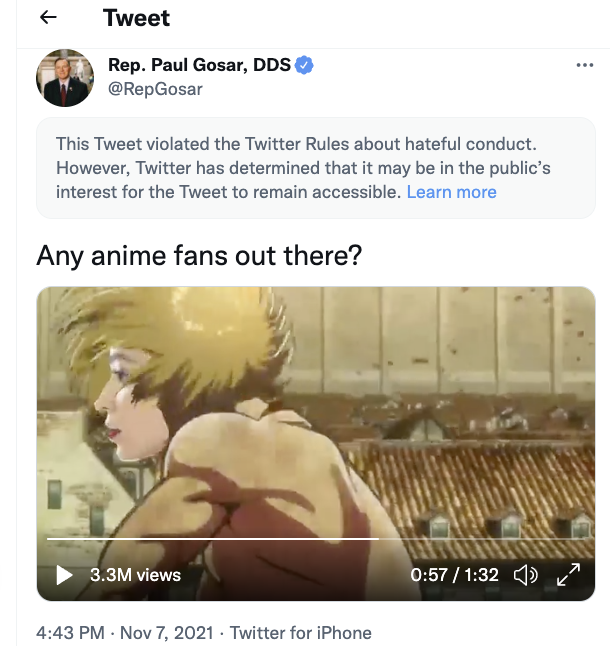This screenshot has width=610, height=646.
Task: Click the tweet text Any anime fans out there?
Action: point(199,256)
